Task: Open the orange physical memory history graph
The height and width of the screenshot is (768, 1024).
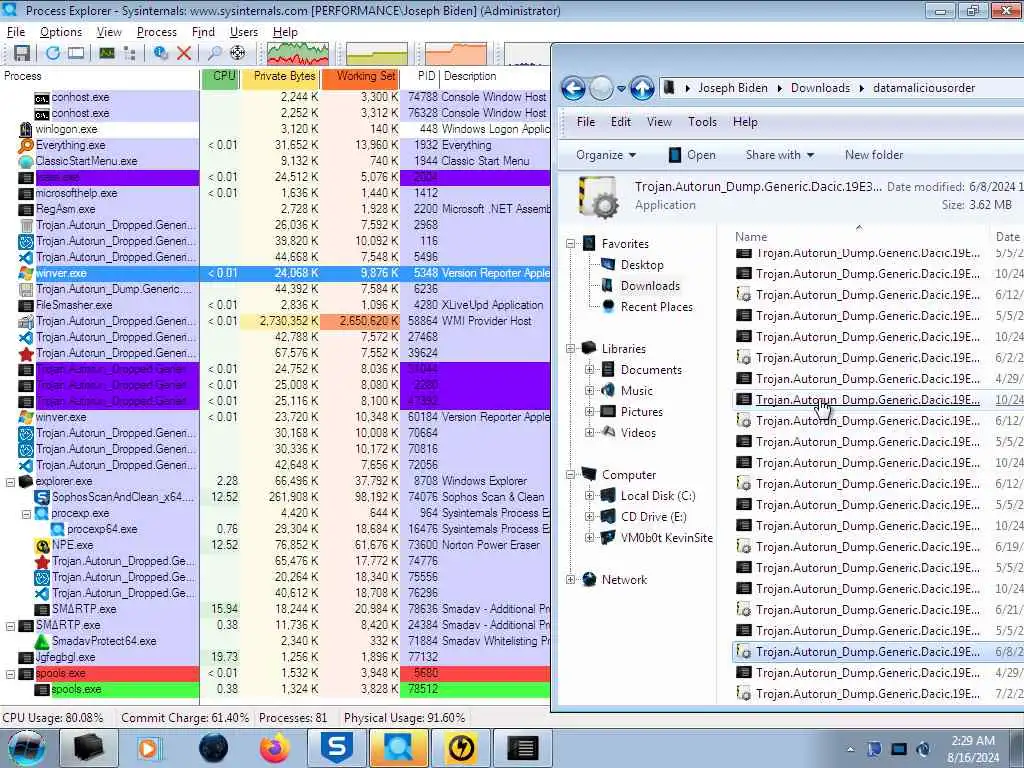Action: pos(456,54)
